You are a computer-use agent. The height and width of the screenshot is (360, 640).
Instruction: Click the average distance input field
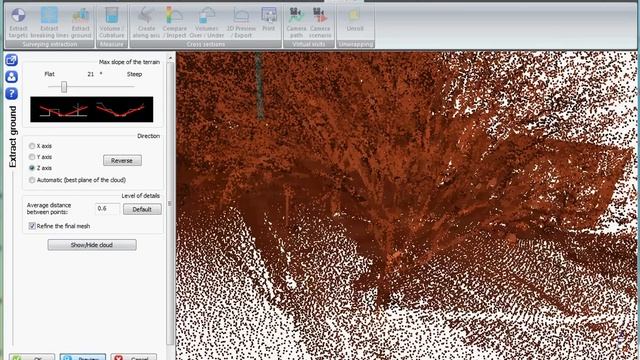[x=107, y=209]
